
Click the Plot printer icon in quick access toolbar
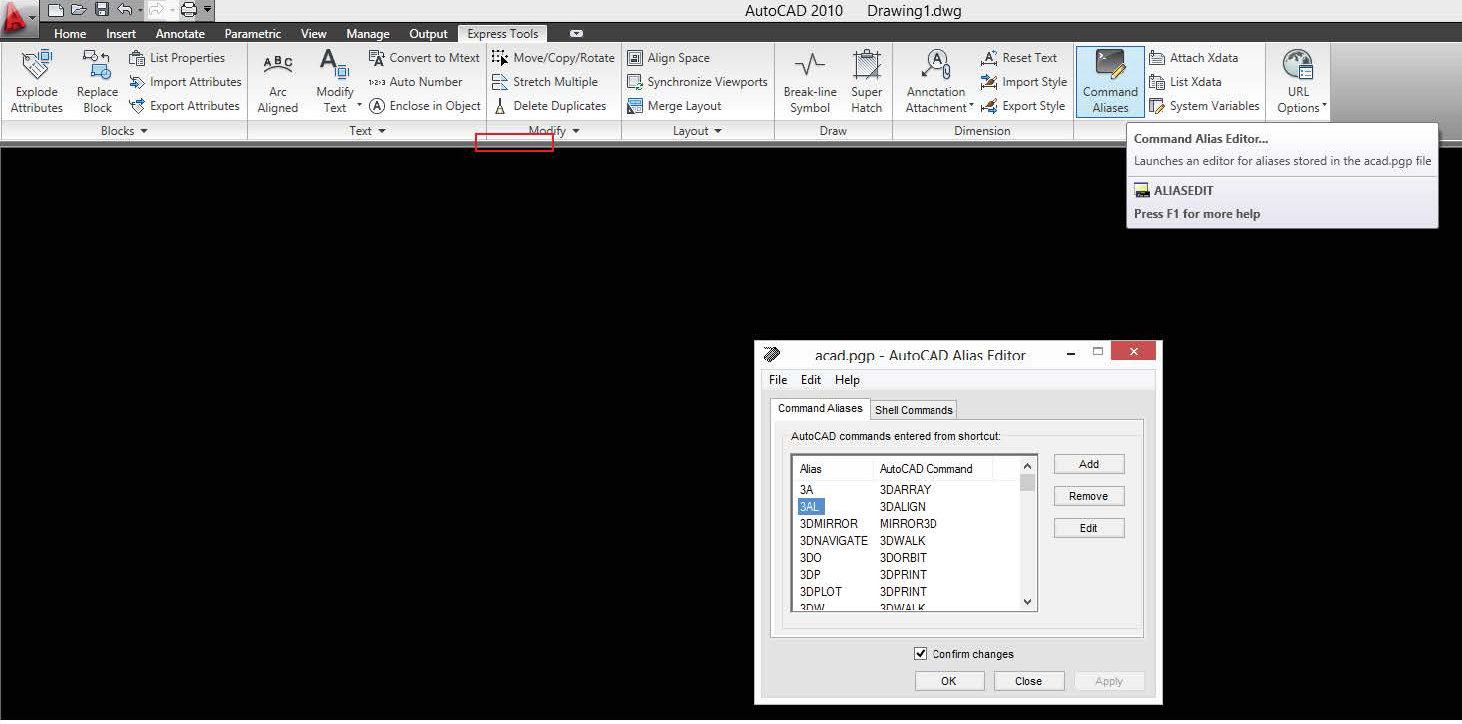click(187, 10)
